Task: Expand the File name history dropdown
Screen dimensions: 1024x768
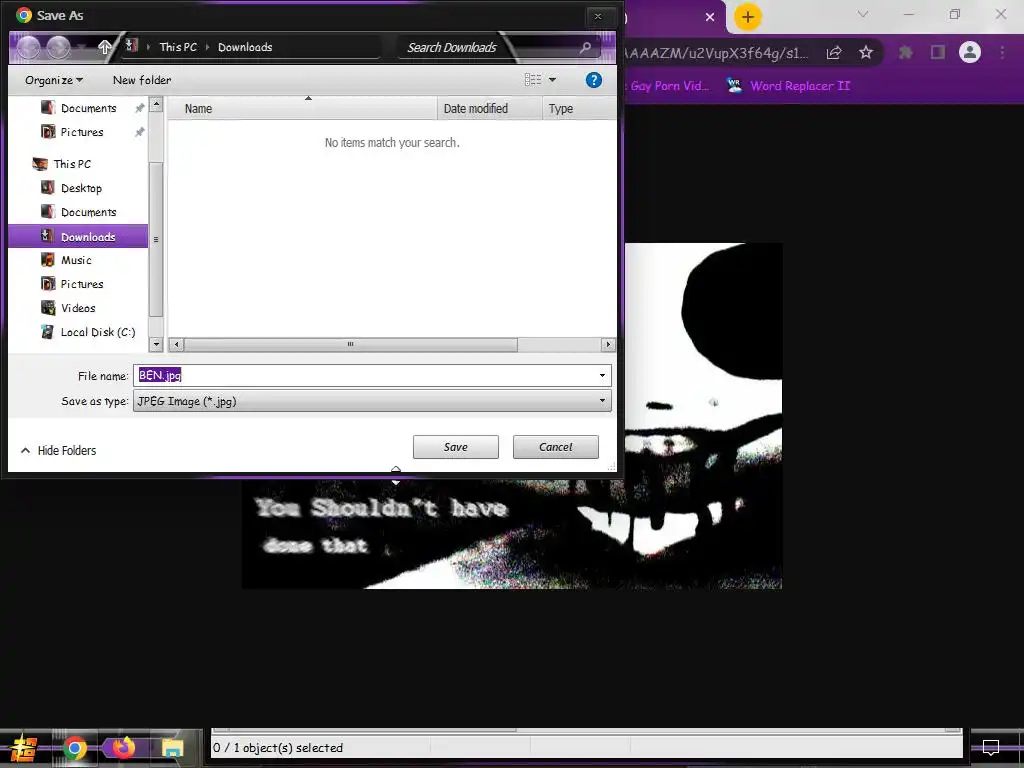Action: [x=602, y=375]
